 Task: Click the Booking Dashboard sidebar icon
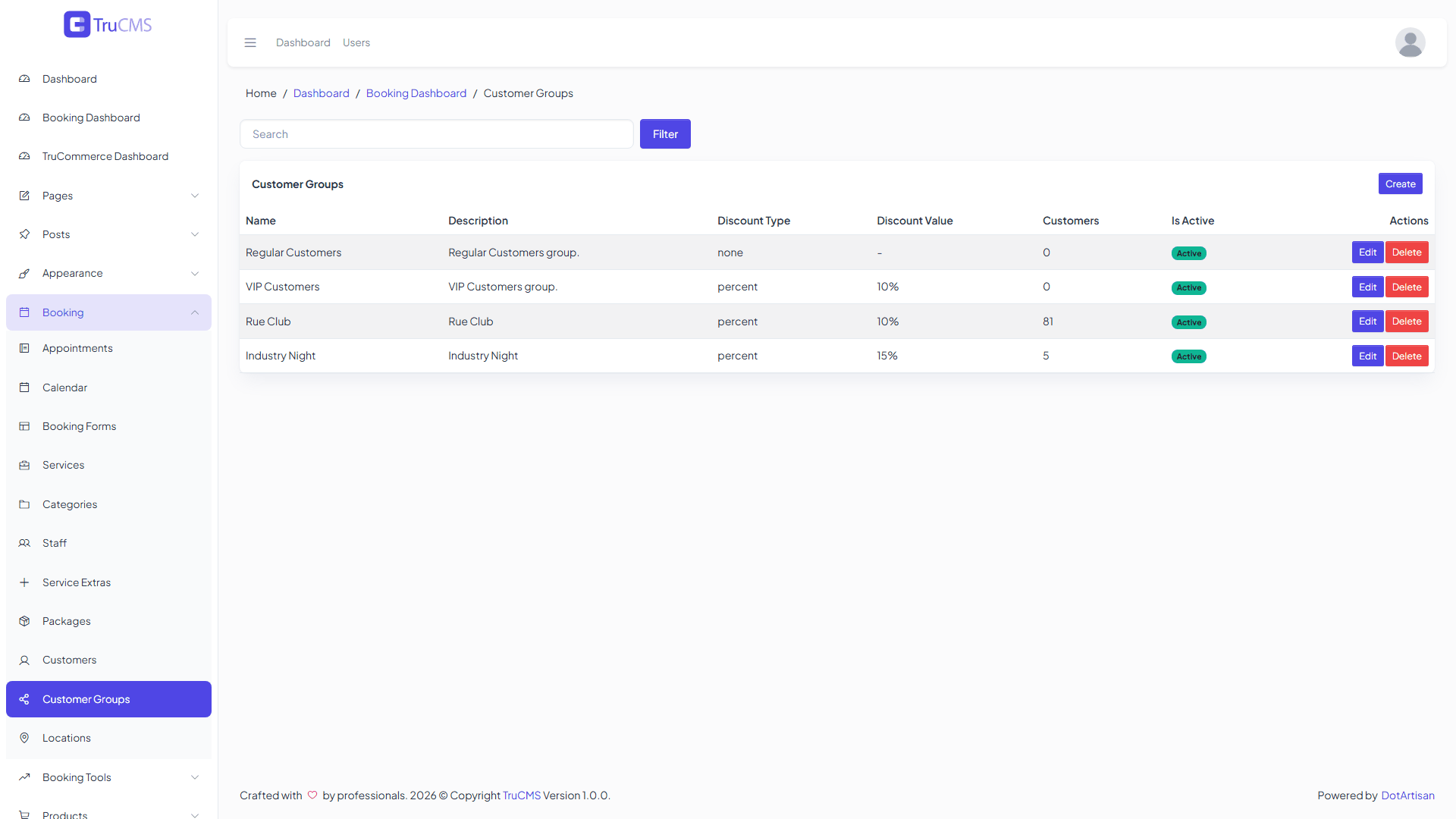click(x=24, y=118)
